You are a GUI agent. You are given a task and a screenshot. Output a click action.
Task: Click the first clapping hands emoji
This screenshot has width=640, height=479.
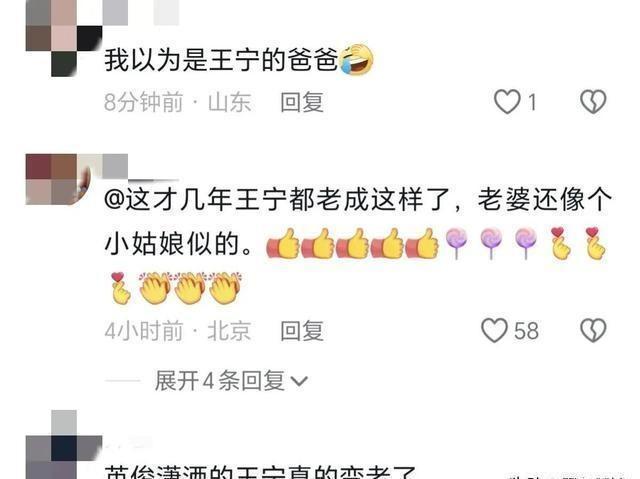pos(155,287)
